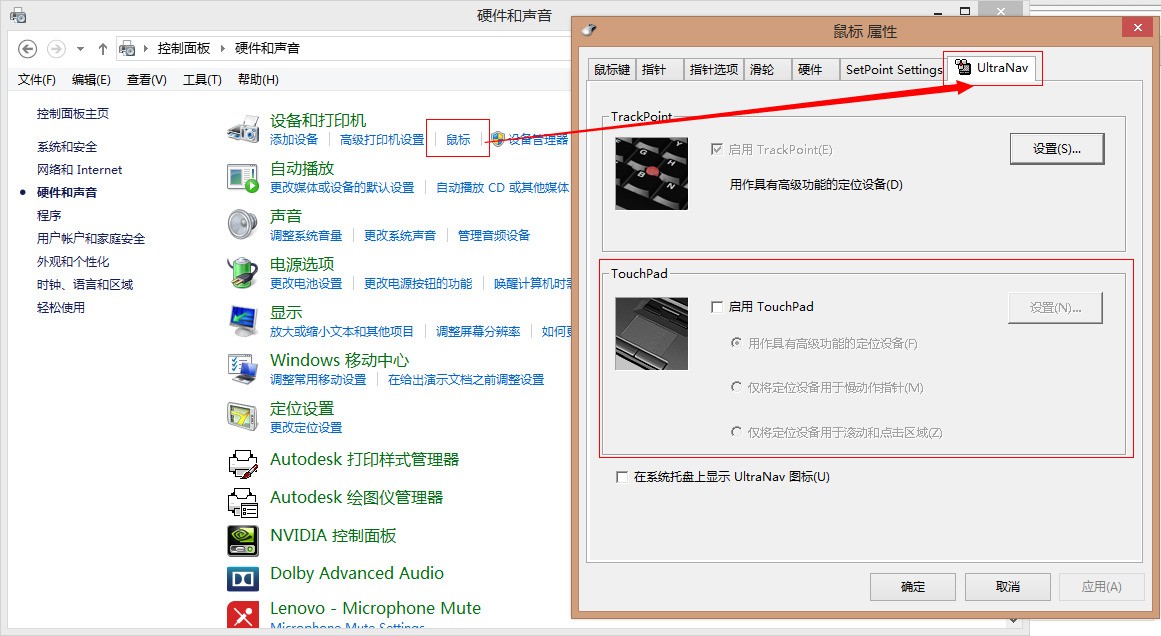1161x636 pixels.
Task: Enable the TouchPad checkbox
Action: pyautogui.click(x=717, y=307)
